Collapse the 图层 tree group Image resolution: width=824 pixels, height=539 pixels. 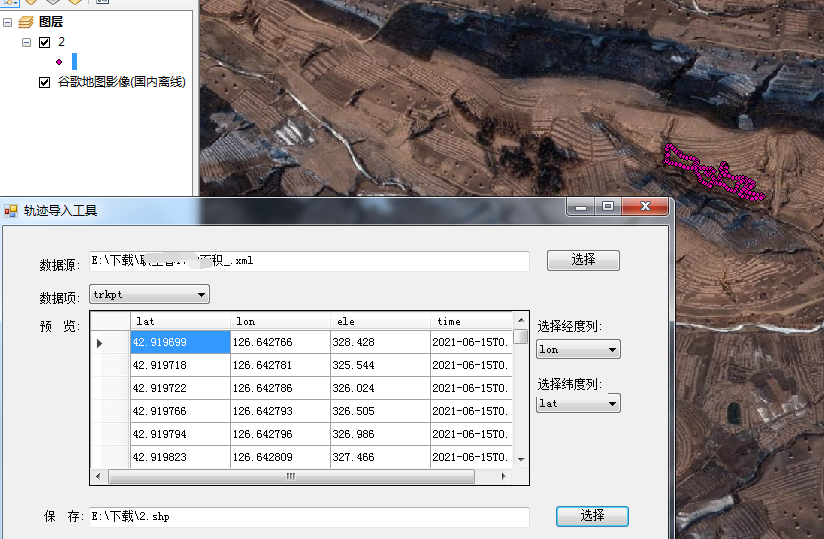pos(8,22)
